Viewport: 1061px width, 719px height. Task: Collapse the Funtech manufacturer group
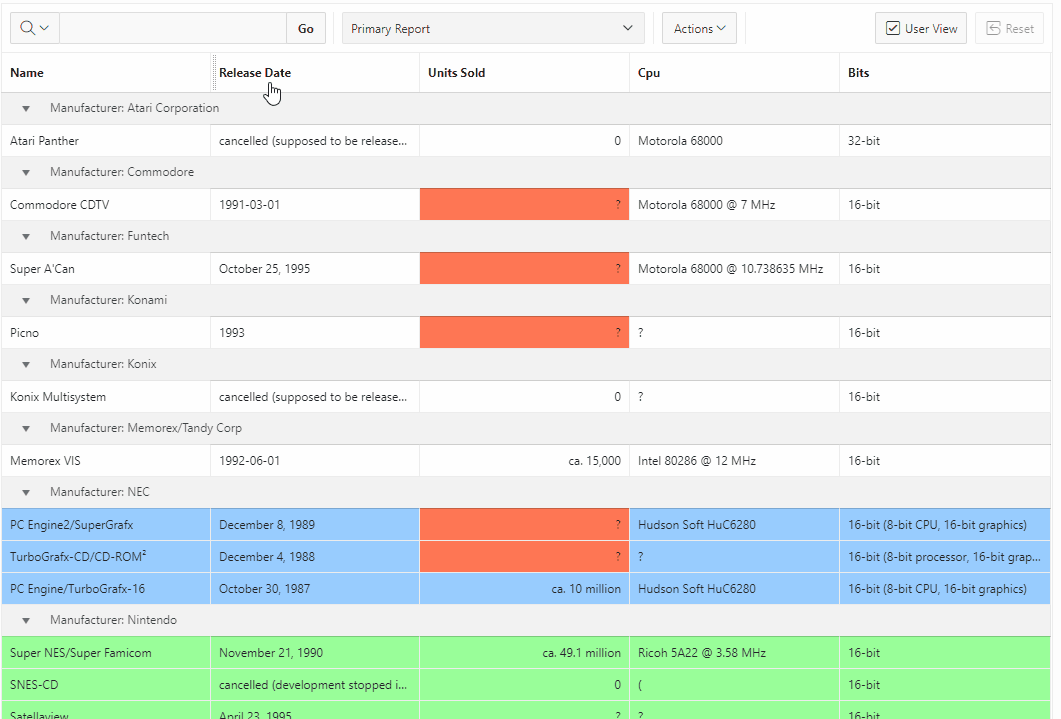(x=26, y=237)
